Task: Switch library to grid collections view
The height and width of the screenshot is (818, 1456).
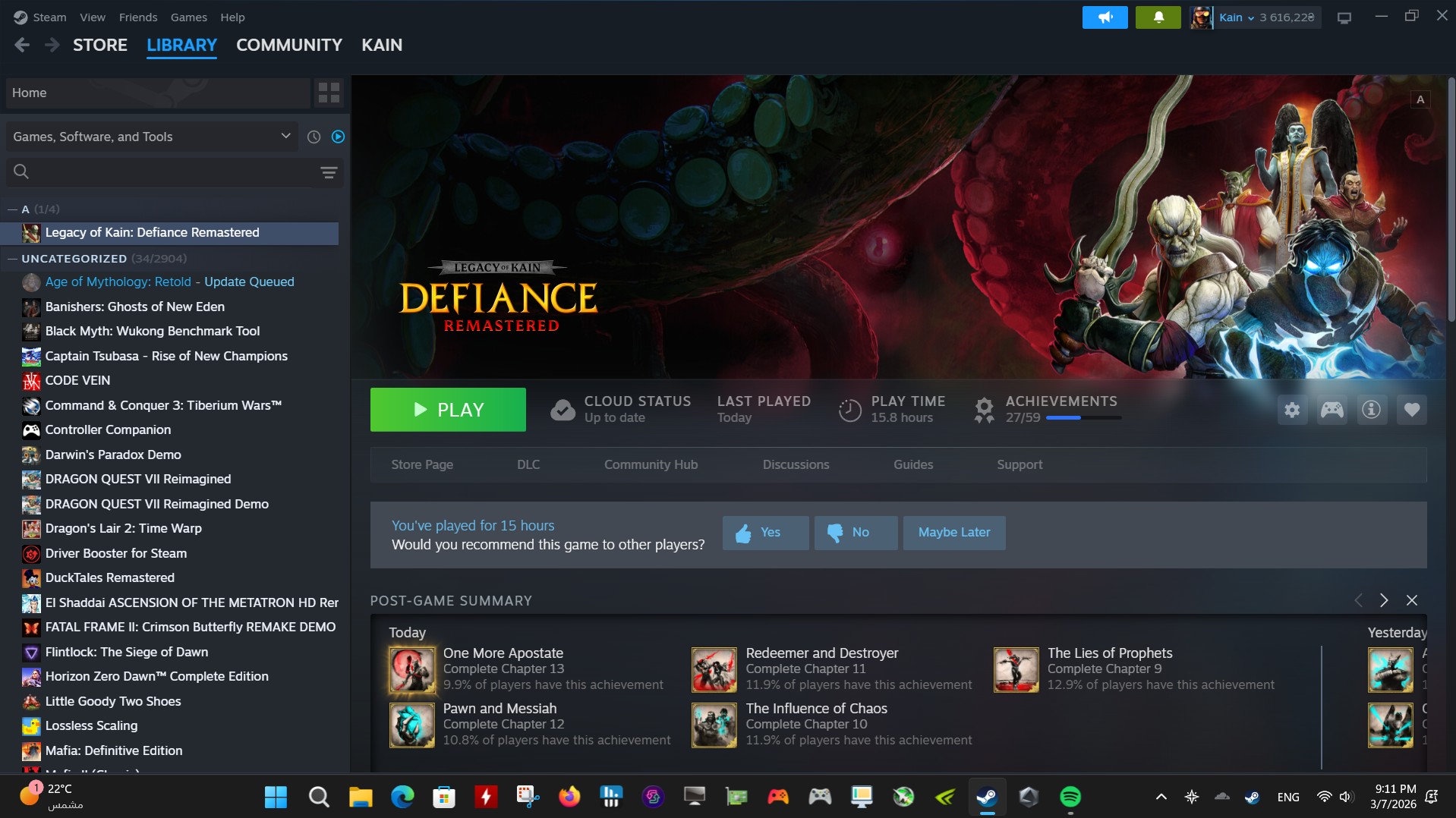Action: pos(329,93)
